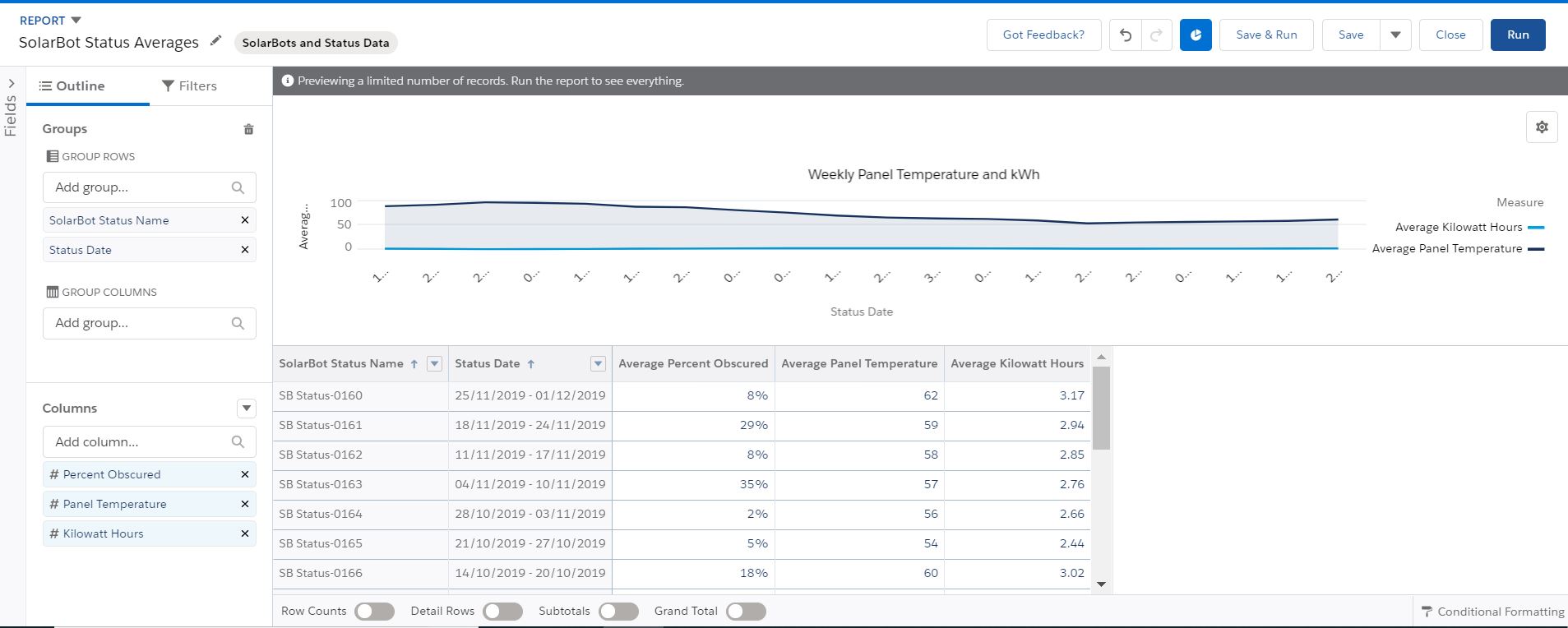Image resolution: width=1568 pixels, height=628 pixels.
Task: Expand the Fields side panel
Action: coord(12,84)
